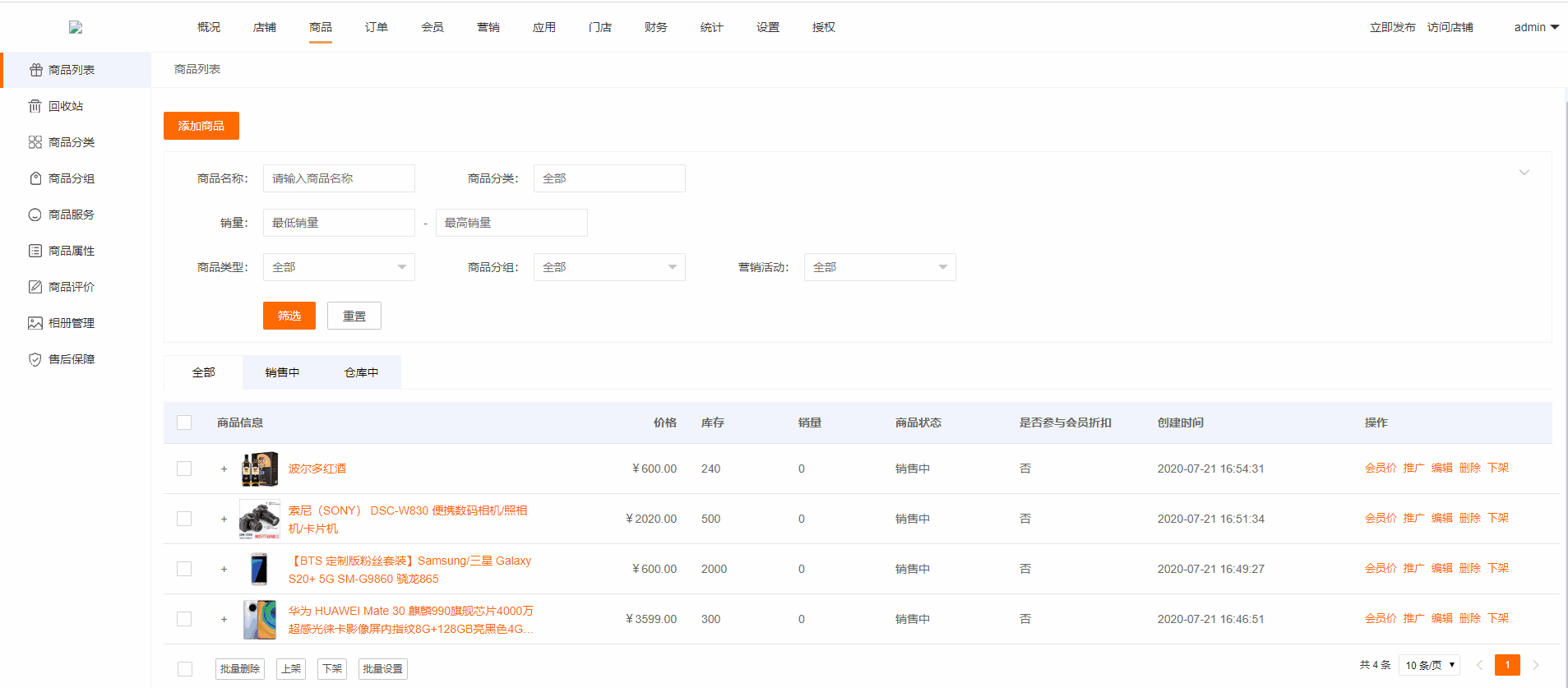Select the 商品分组 sidebar icon

pyautogui.click(x=35, y=178)
